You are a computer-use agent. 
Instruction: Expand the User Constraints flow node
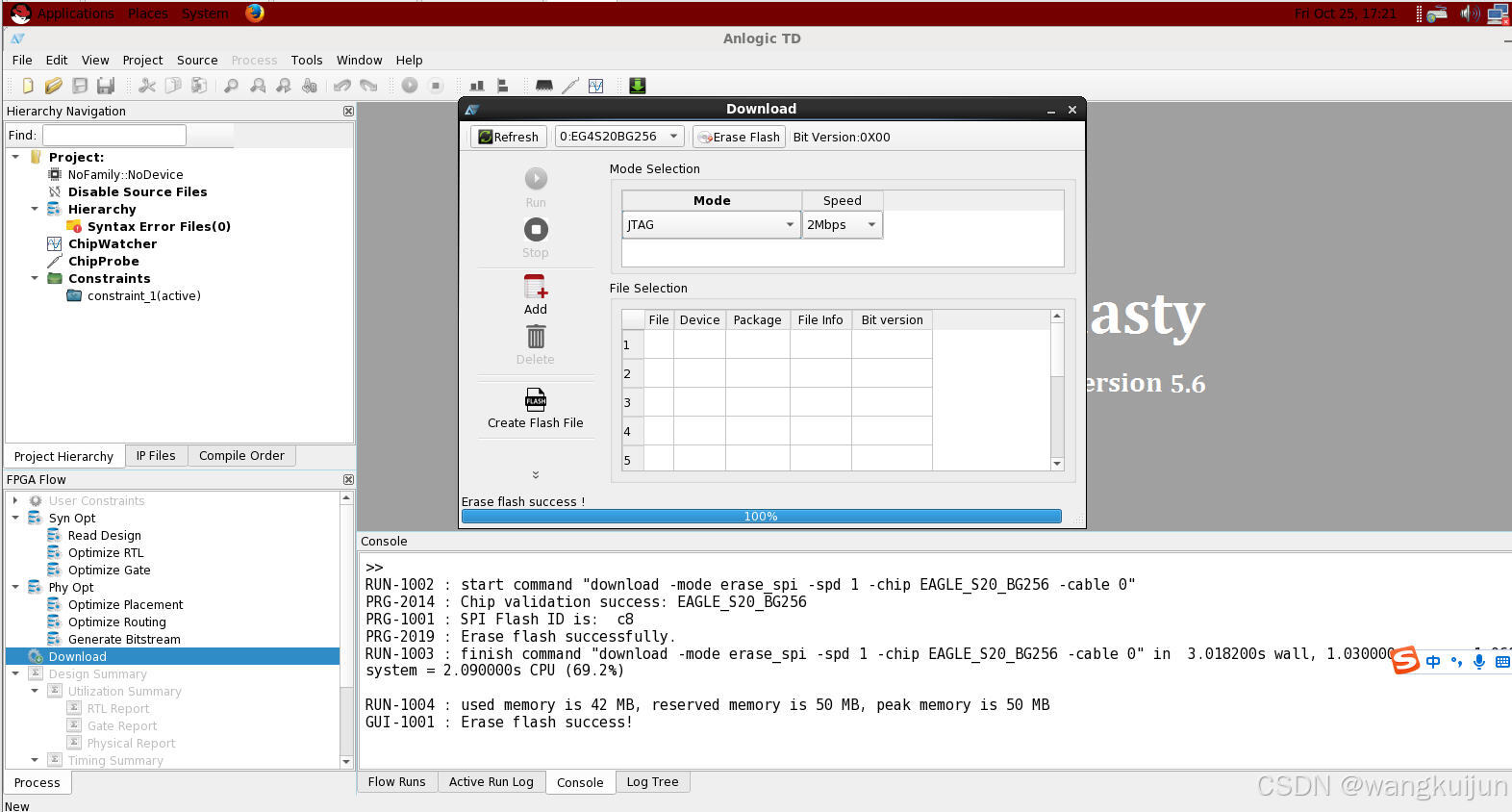click(x=15, y=500)
